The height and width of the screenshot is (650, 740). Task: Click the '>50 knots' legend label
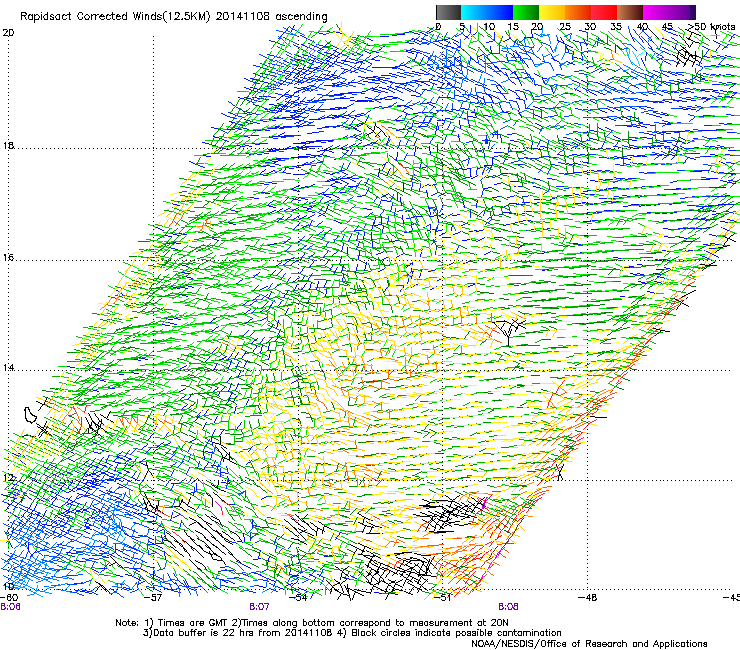click(711, 27)
